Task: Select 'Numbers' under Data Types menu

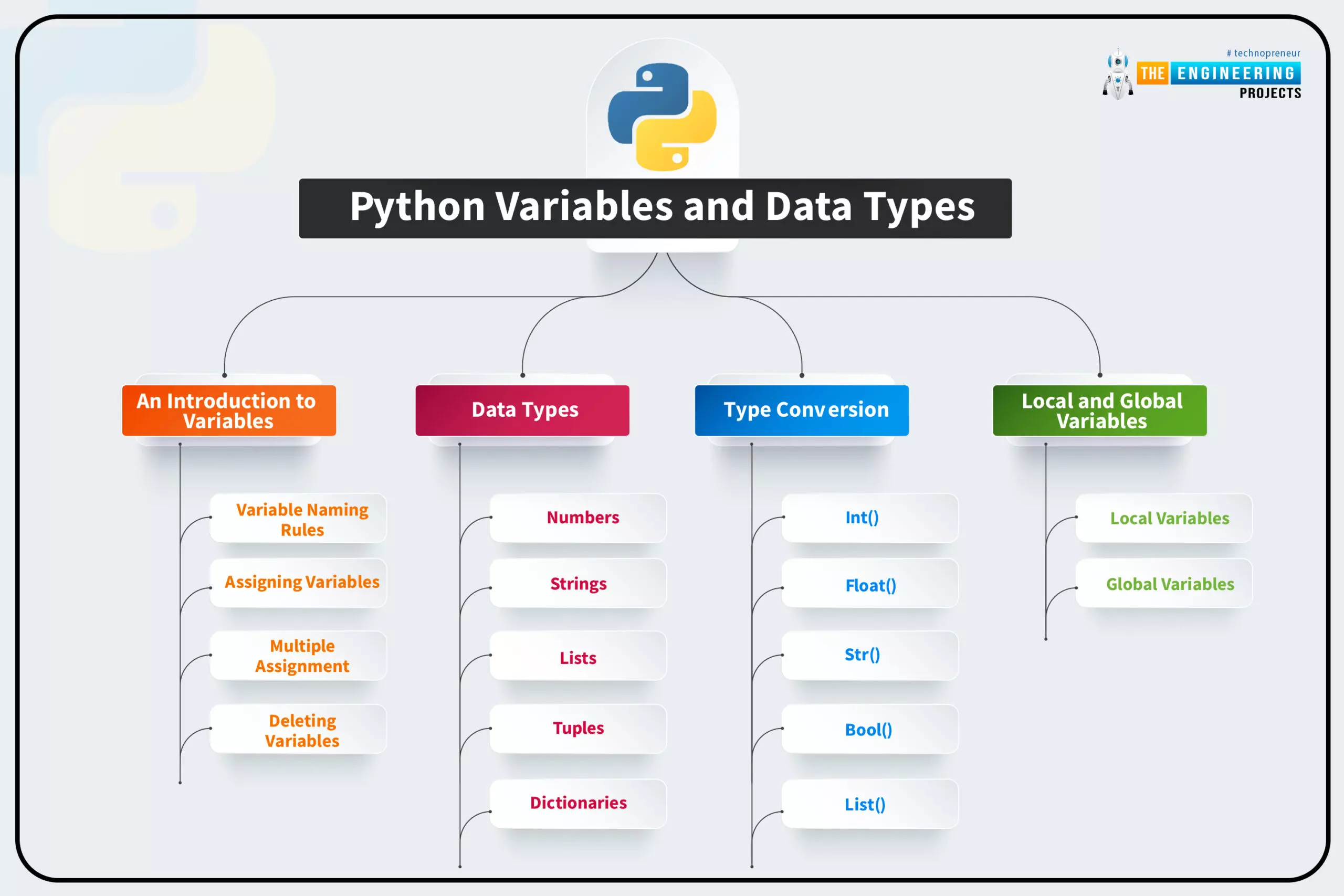Action: click(x=581, y=517)
